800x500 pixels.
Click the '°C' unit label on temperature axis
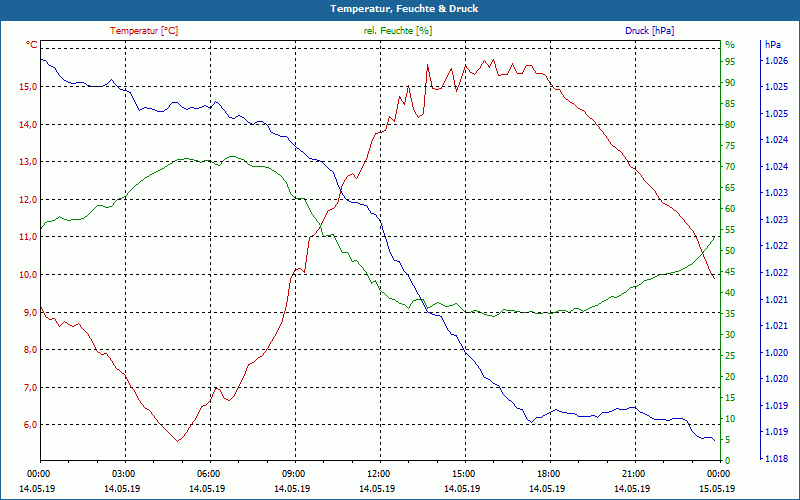tap(32, 45)
